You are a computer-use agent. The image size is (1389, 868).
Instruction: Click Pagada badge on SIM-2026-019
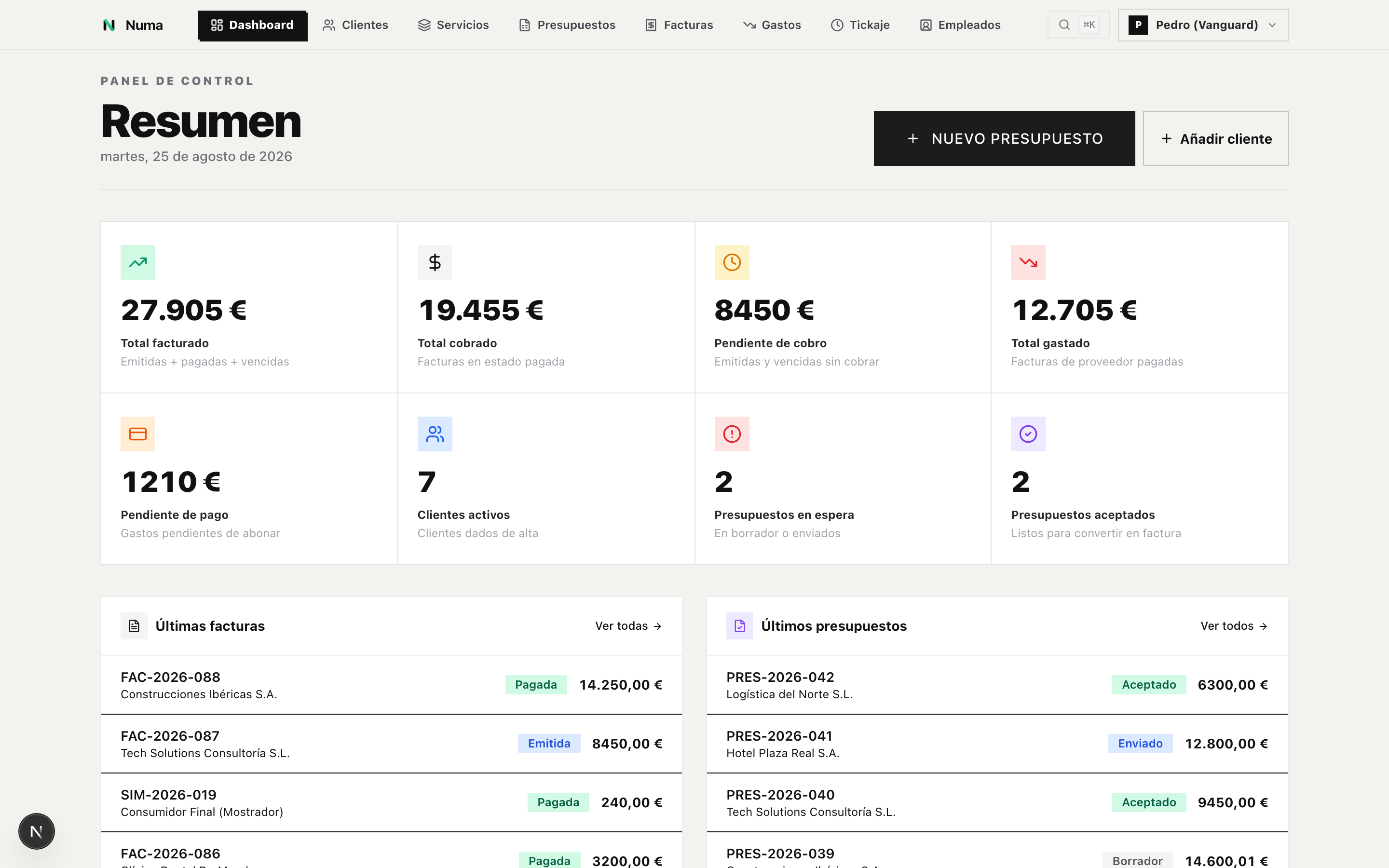(558, 802)
